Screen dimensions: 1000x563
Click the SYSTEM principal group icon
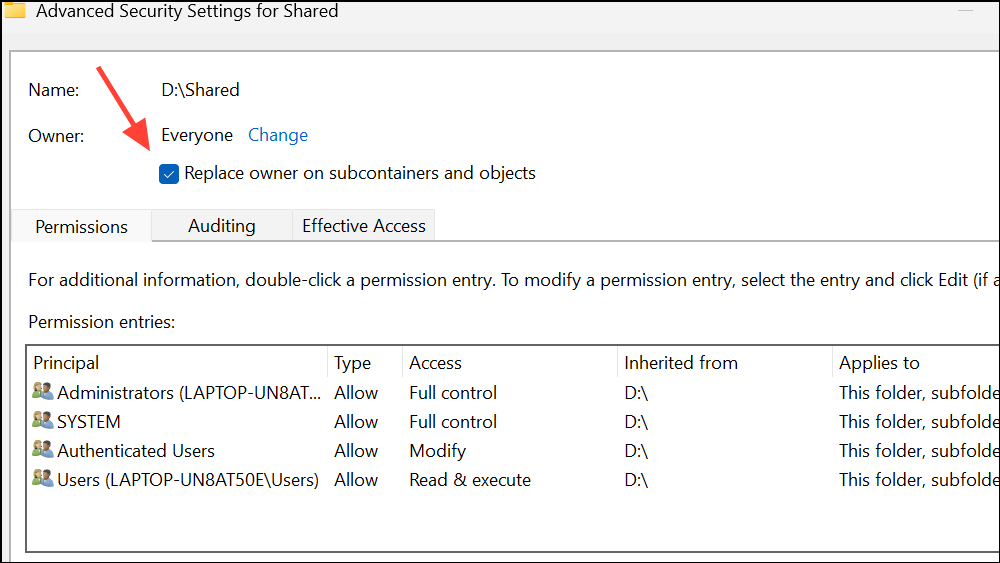43,422
